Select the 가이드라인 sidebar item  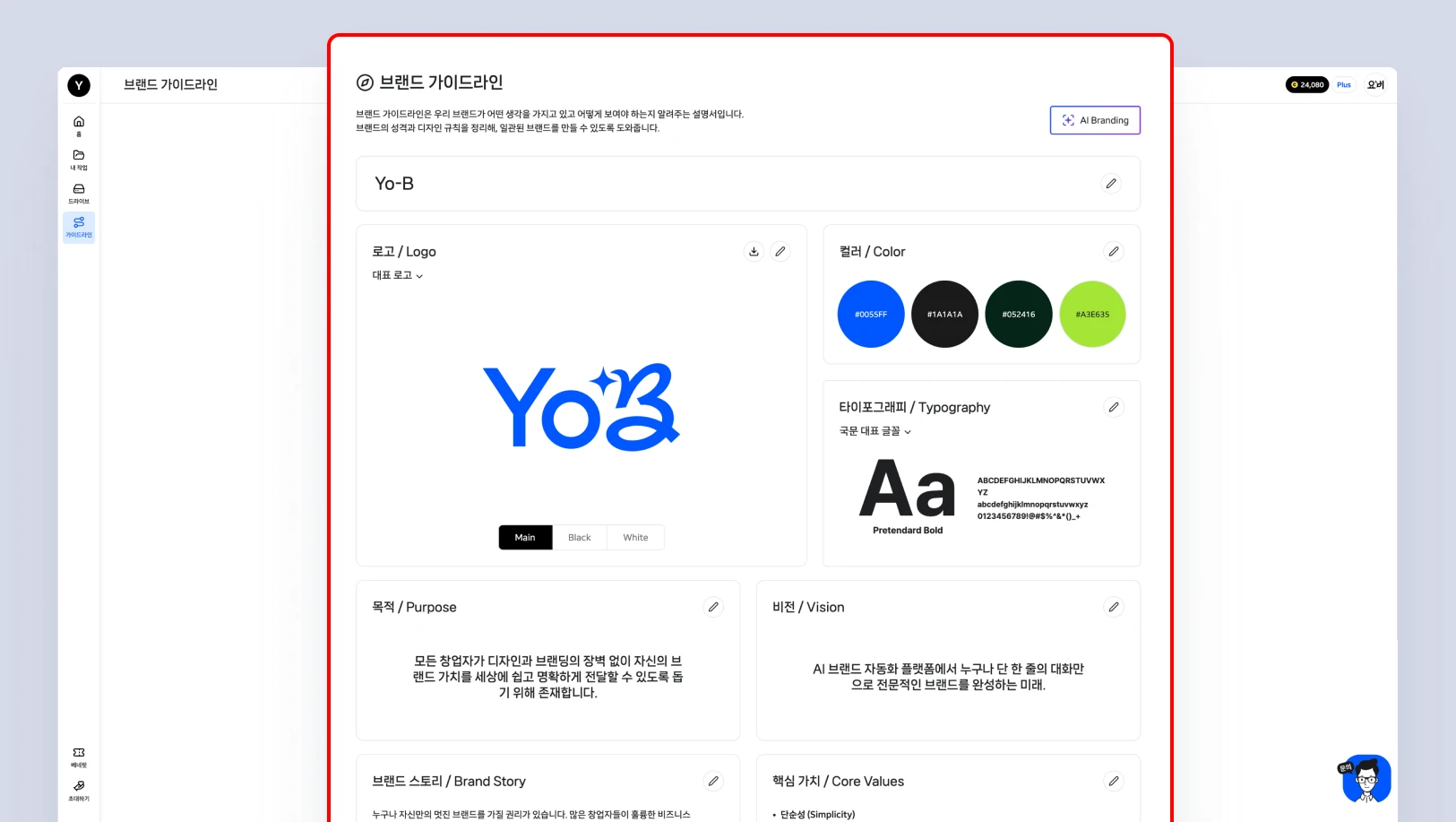pos(79,227)
